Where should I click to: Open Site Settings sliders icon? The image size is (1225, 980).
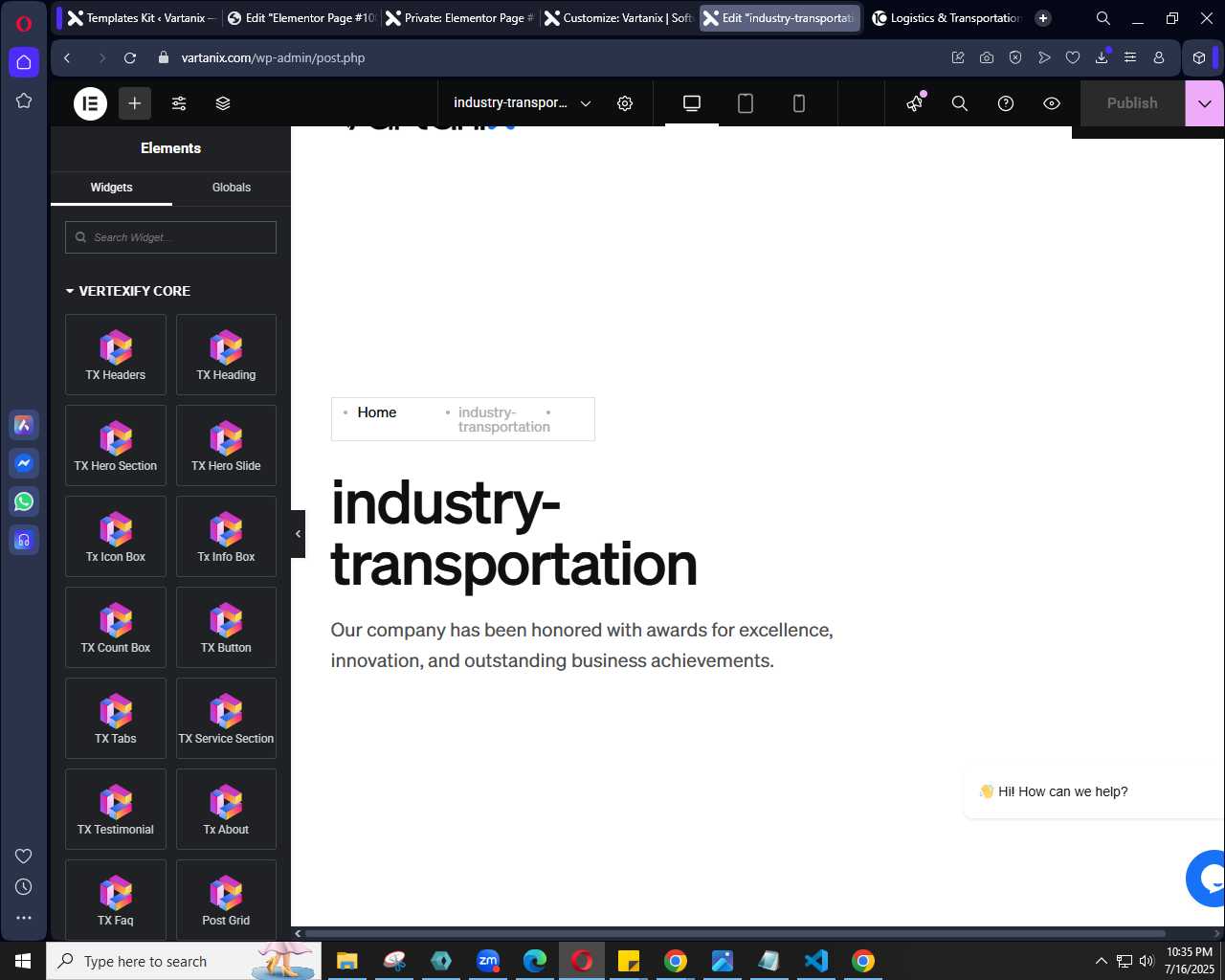point(179,103)
